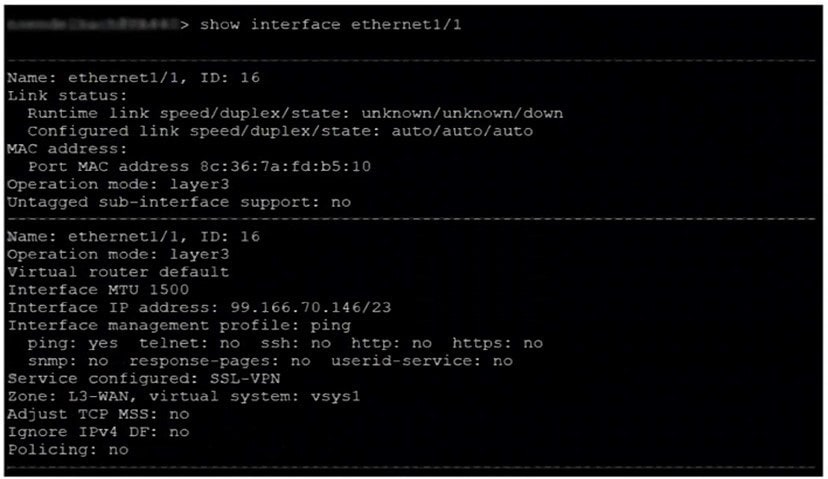This screenshot has height=479, width=828.
Task: Click the 'https: no' value
Action: 497,343
